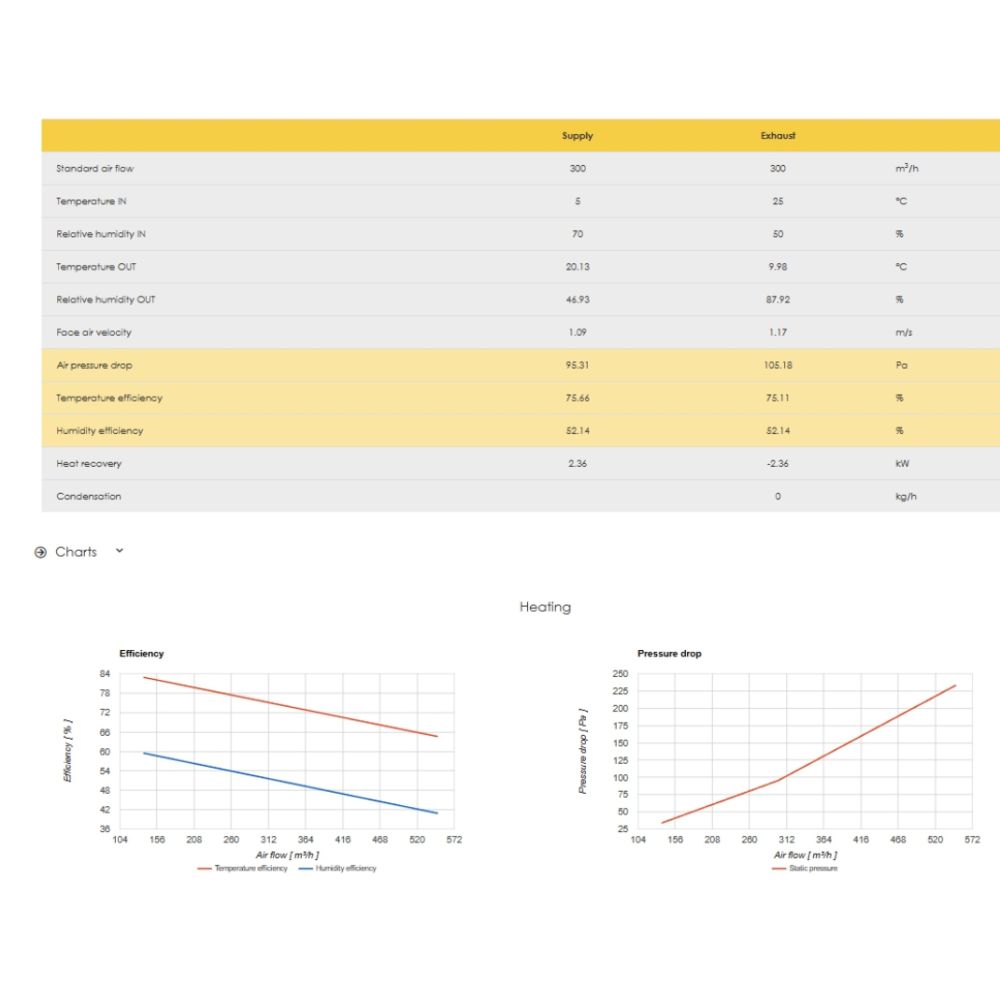Collapse the Charts section using its chevron
Screen dimensions: 1000x1000
119,551
